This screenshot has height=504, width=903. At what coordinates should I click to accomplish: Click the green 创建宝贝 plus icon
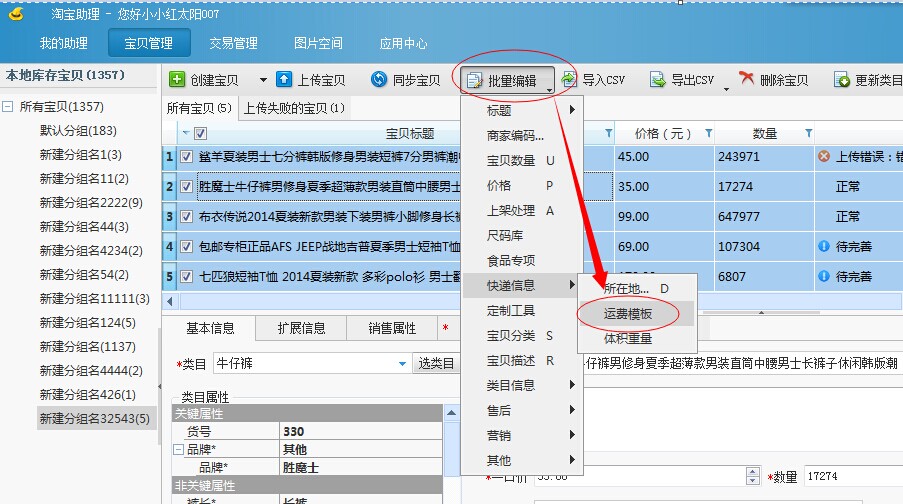coord(177,80)
